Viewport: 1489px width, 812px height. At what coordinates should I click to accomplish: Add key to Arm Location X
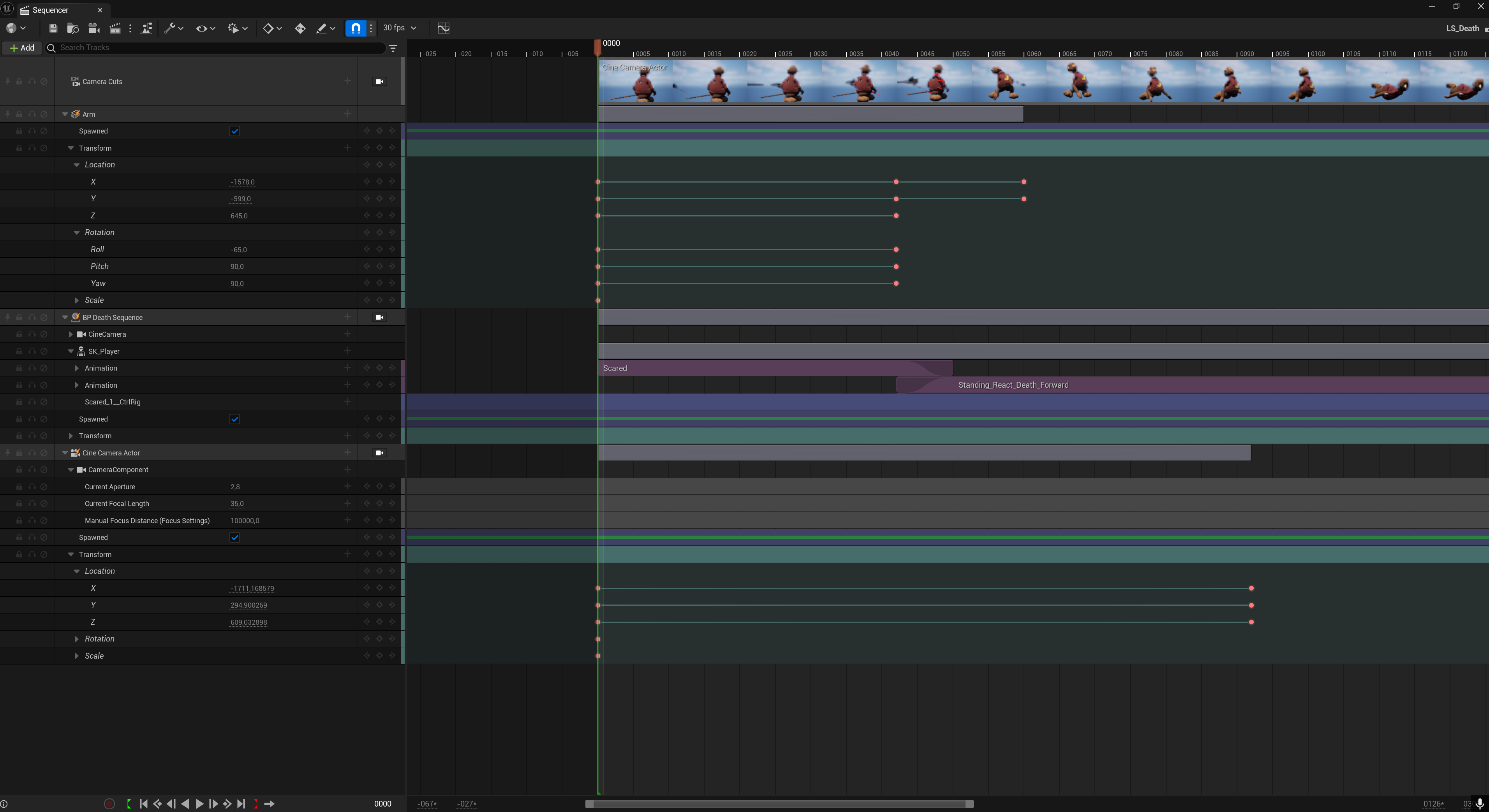[379, 181]
